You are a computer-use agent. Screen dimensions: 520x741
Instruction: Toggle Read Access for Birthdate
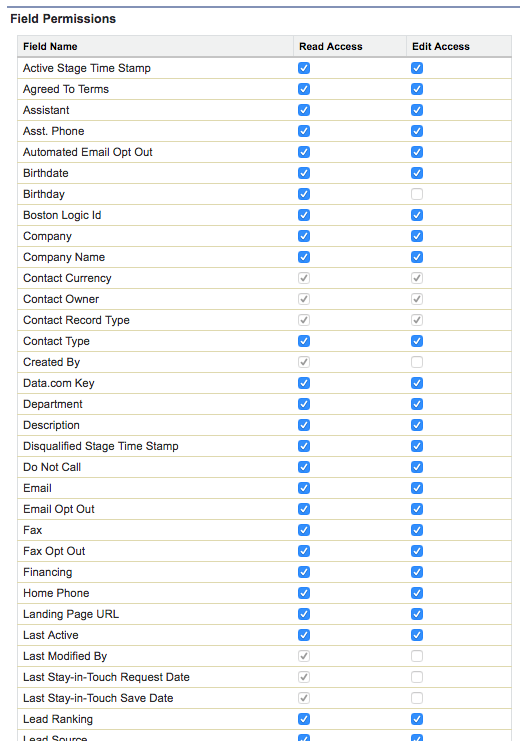pyautogui.click(x=304, y=173)
